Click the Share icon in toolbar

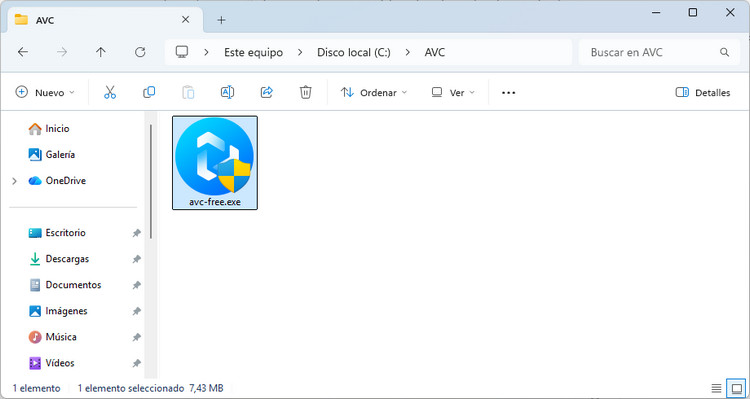pos(266,92)
